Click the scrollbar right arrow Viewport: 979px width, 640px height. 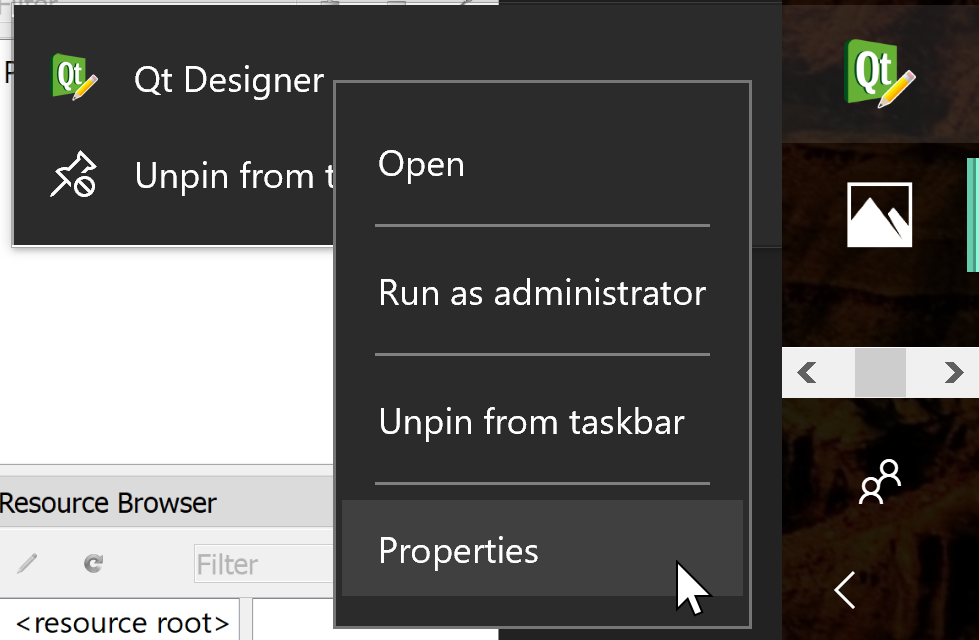tap(953, 372)
